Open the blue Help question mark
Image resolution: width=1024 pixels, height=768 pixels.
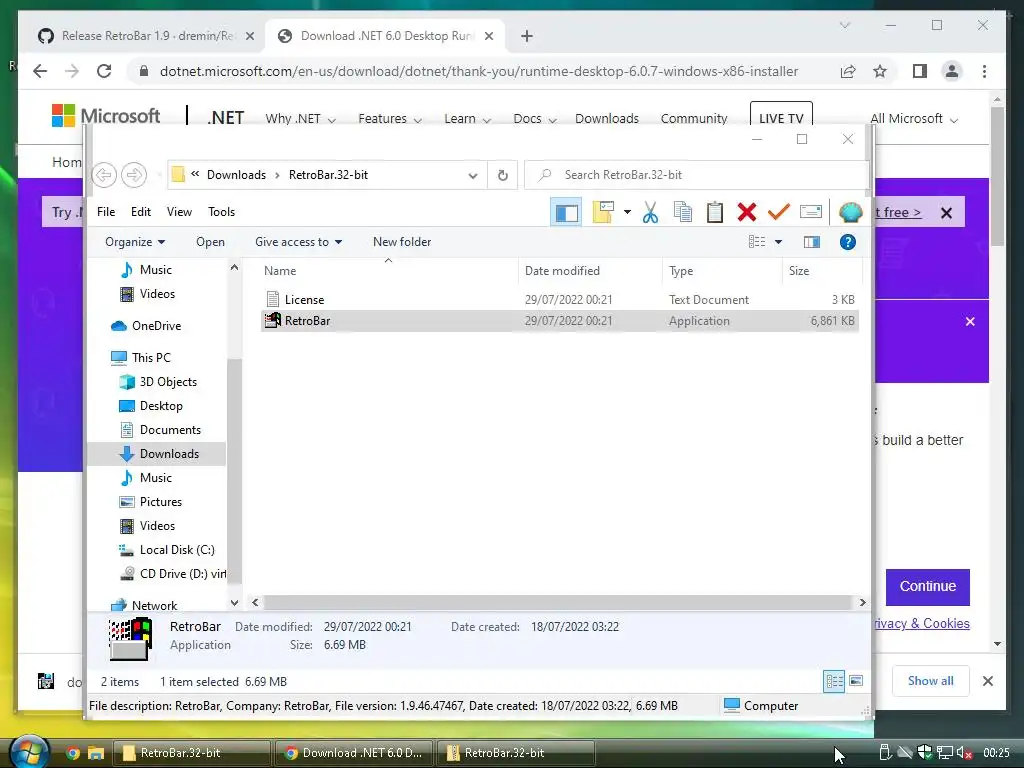848,242
